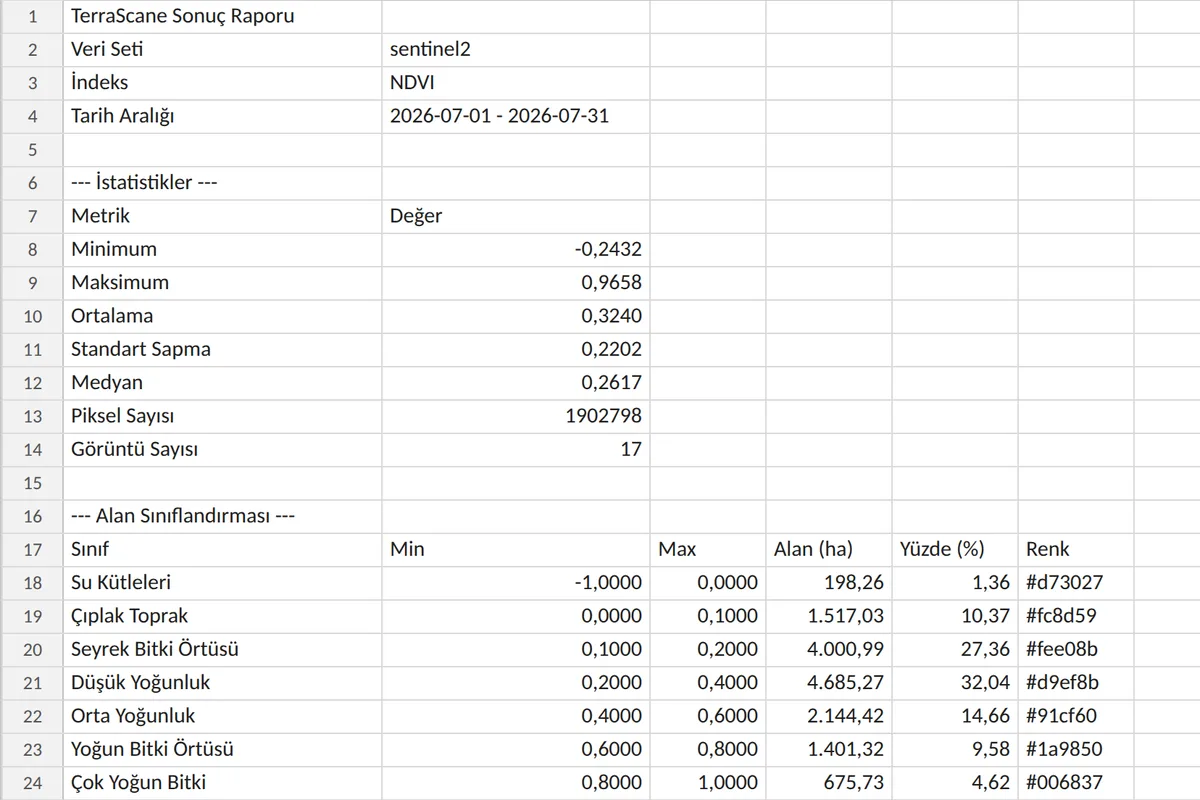Click the Minimum value '-0,2432'

[516, 249]
